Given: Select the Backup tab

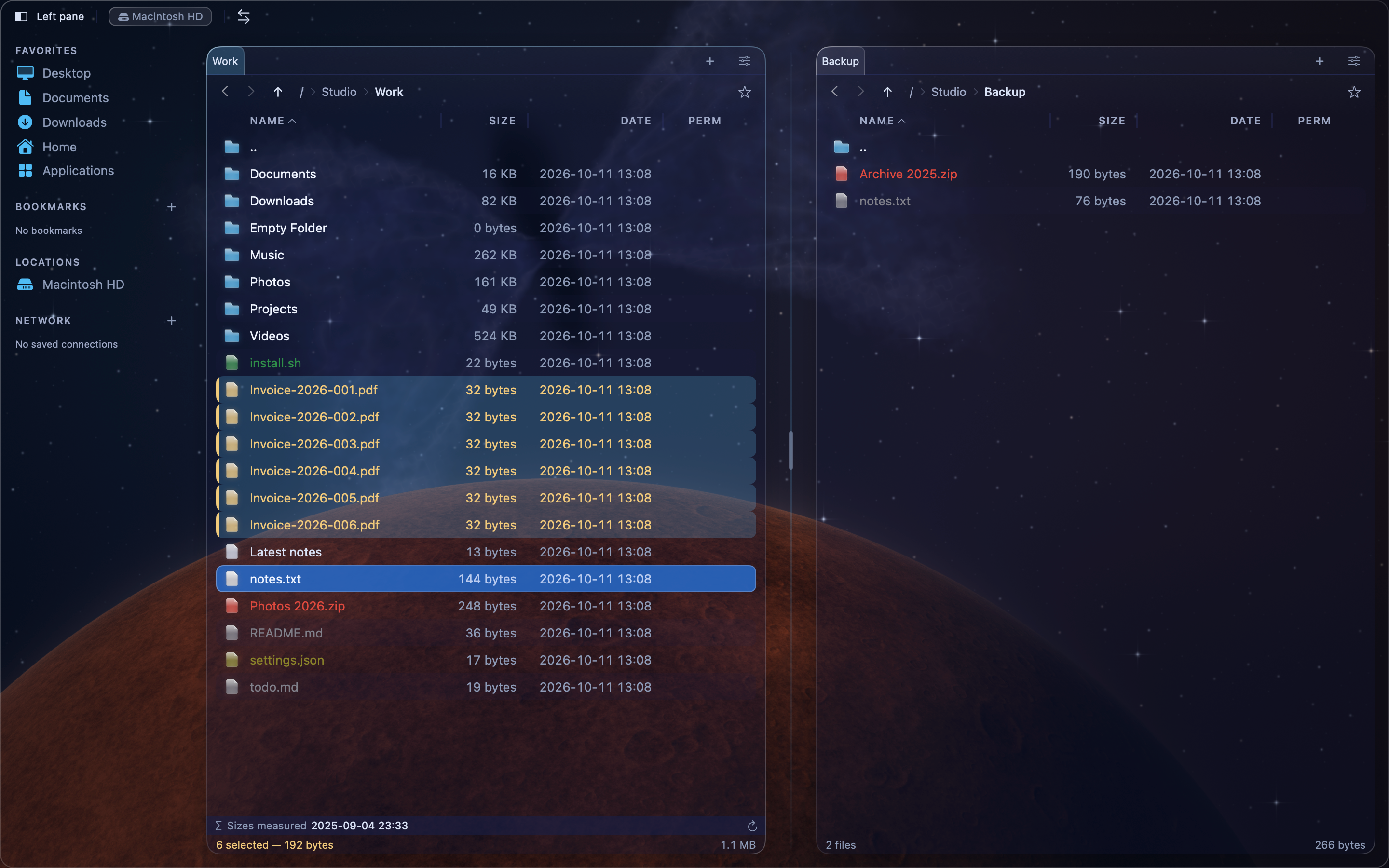Looking at the screenshot, I should [x=840, y=61].
